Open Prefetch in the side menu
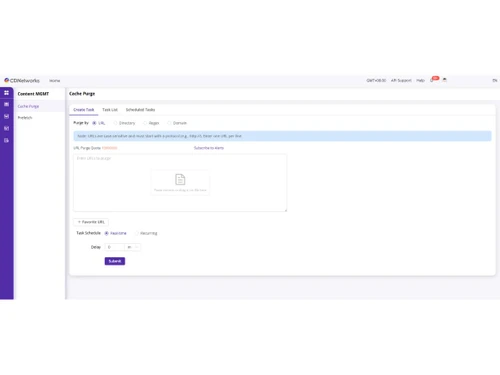500x375 pixels. click(25, 118)
